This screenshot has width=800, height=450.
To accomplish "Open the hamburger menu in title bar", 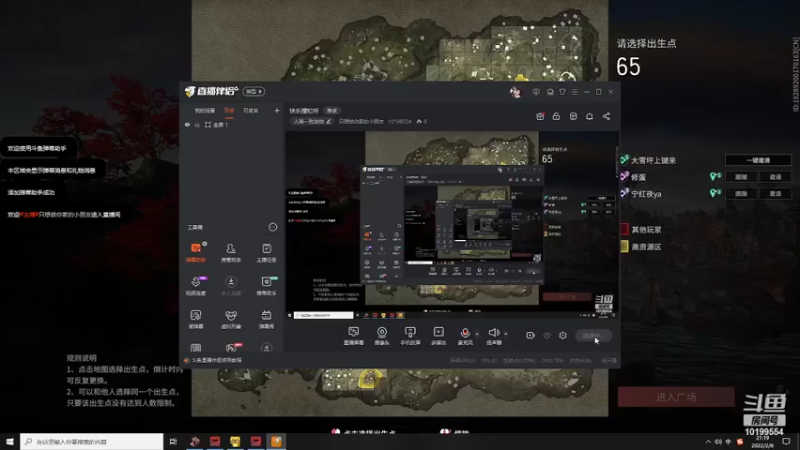I will [x=574, y=92].
